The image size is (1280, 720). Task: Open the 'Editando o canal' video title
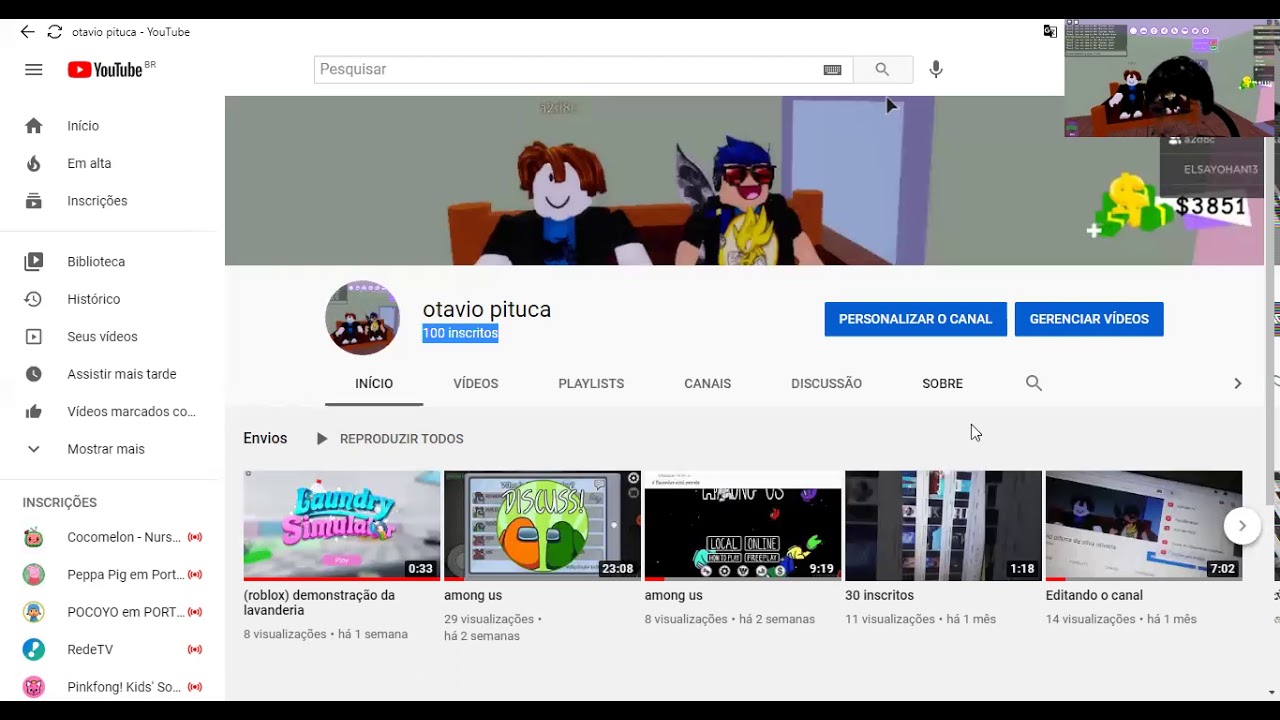click(x=1094, y=595)
